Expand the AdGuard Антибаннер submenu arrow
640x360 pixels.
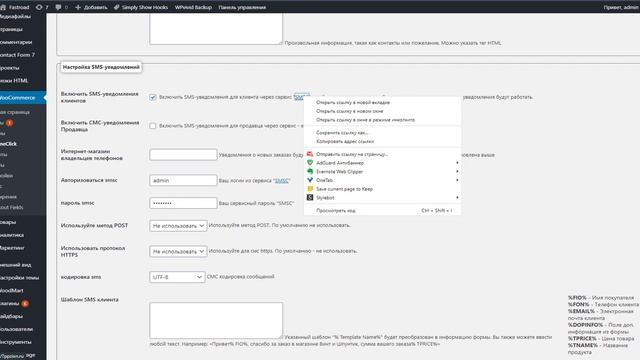click(x=457, y=162)
